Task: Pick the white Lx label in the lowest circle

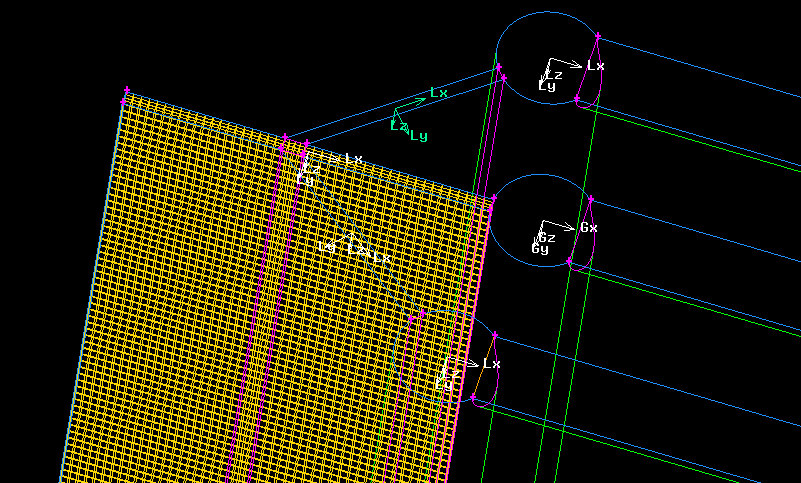Action: coord(491,363)
